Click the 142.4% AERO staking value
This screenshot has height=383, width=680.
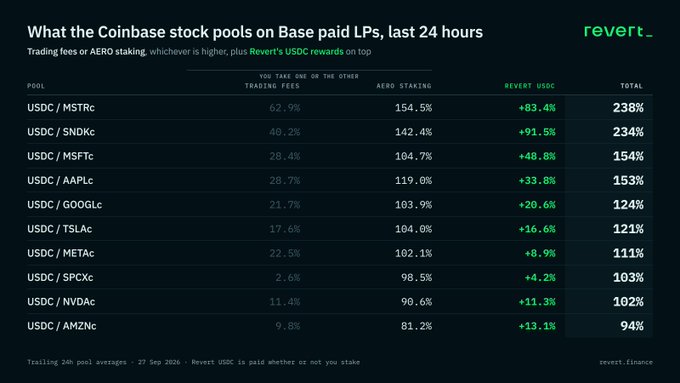click(413, 132)
